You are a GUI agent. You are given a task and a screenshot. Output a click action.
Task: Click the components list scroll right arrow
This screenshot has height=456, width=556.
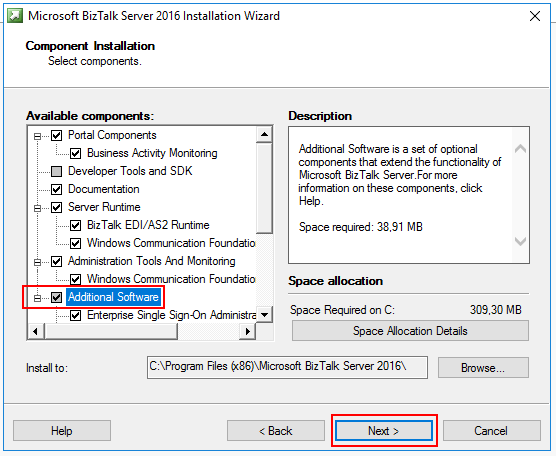(248, 332)
